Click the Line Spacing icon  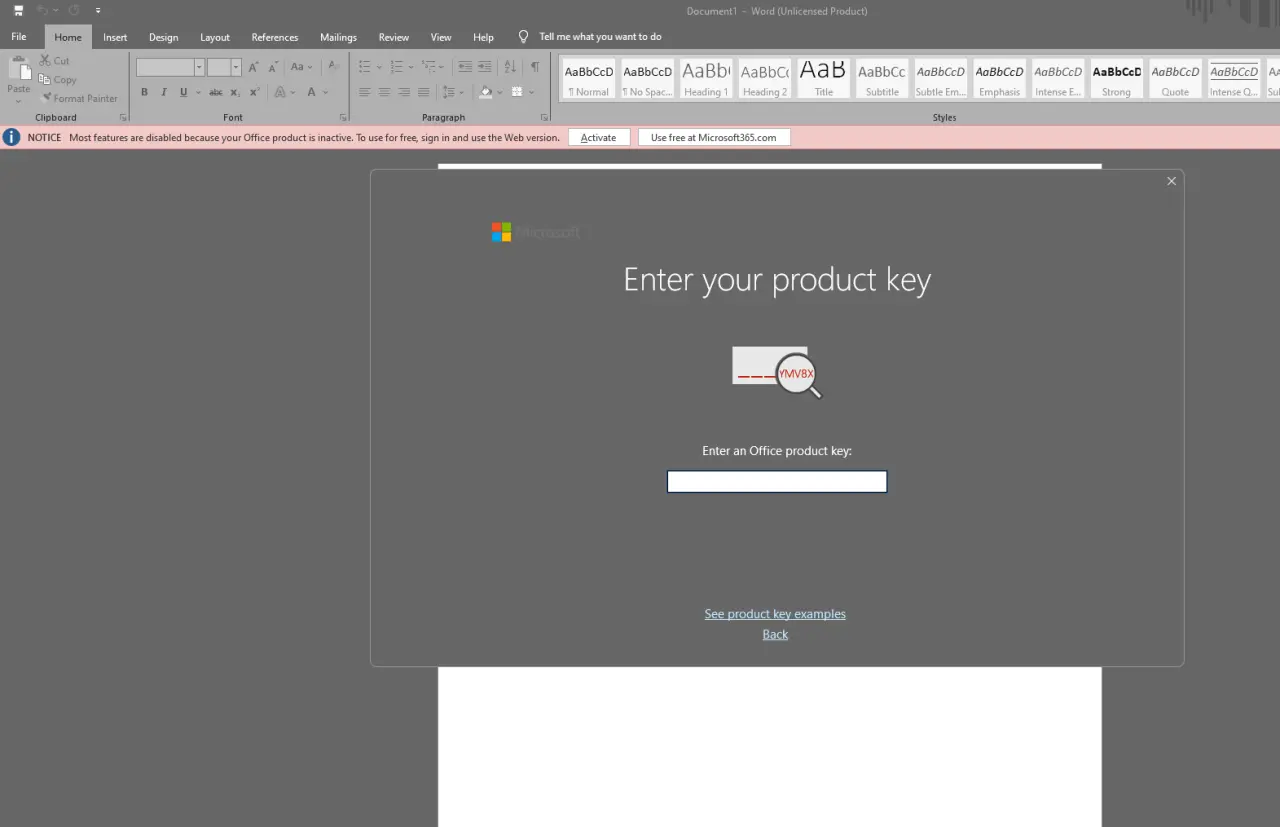pyautogui.click(x=450, y=92)
